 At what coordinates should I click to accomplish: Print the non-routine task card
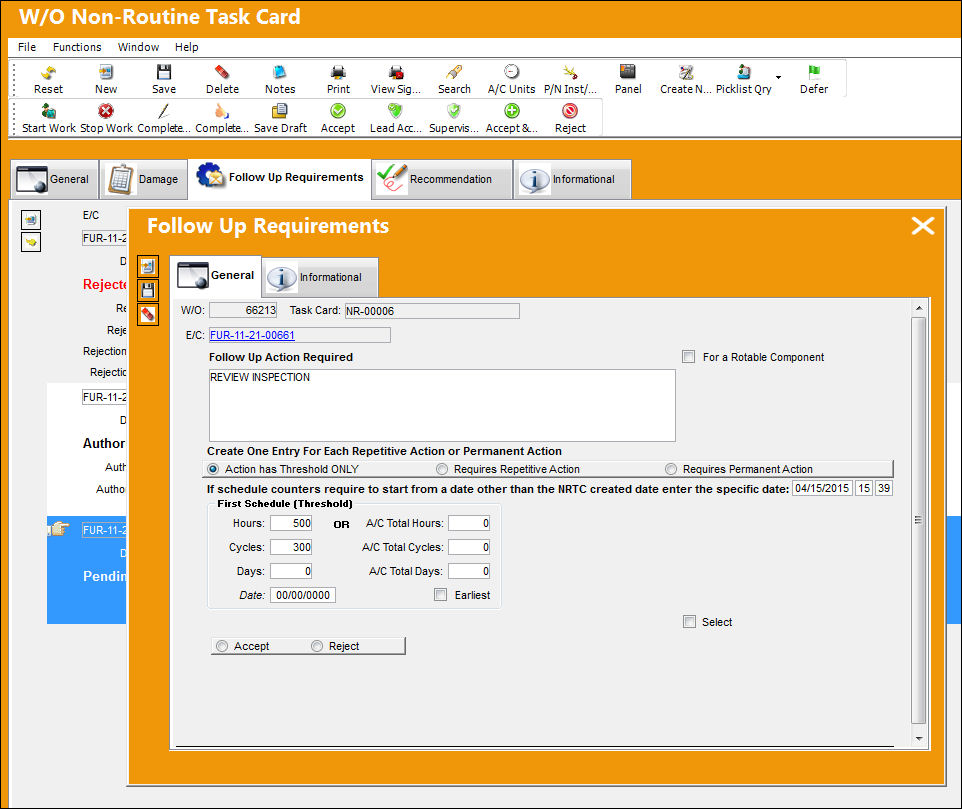coord(338,73)
